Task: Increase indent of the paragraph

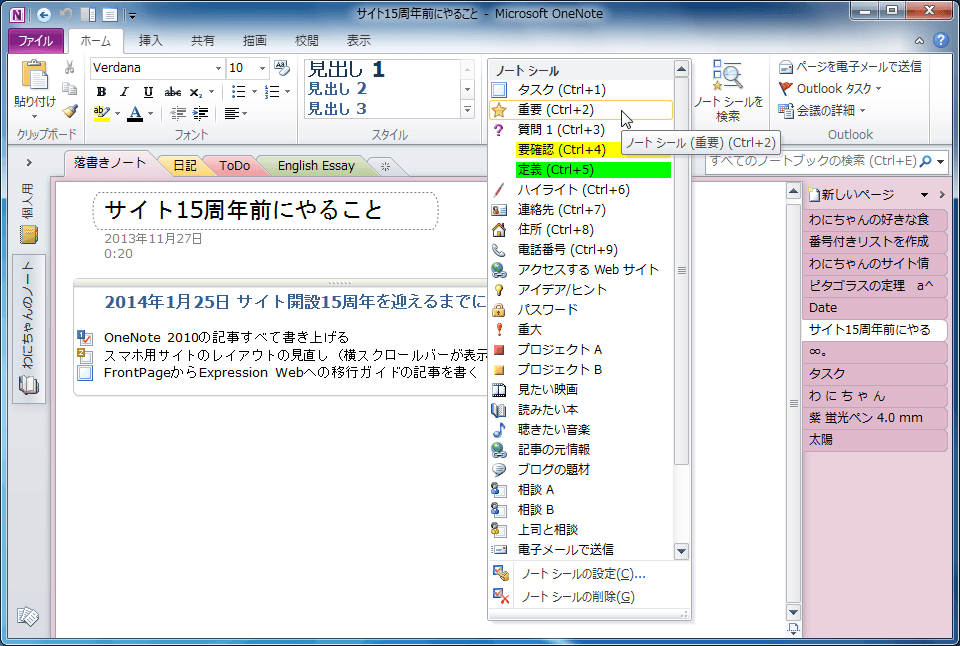Action: click(200, 113)
